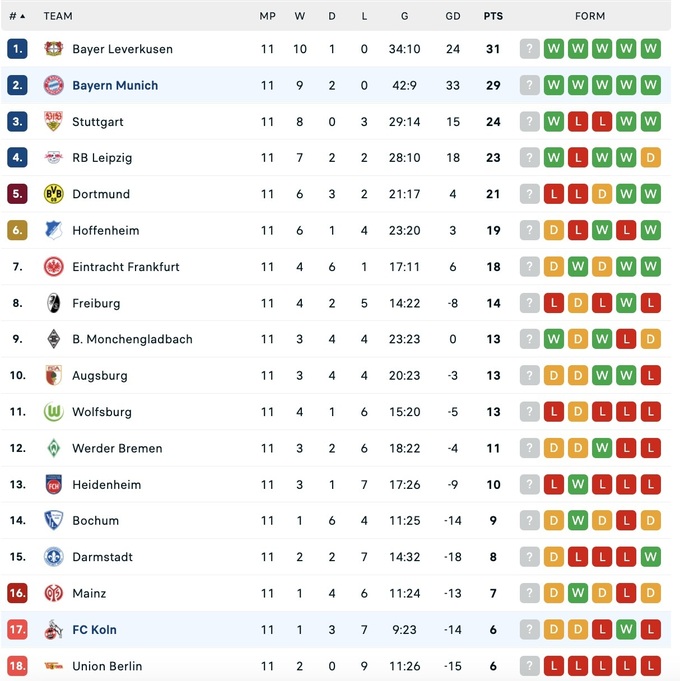The width and height of the screenshot is (680, 681).
Task: Click the Stuttgart team crest
Action: [53, 122]
